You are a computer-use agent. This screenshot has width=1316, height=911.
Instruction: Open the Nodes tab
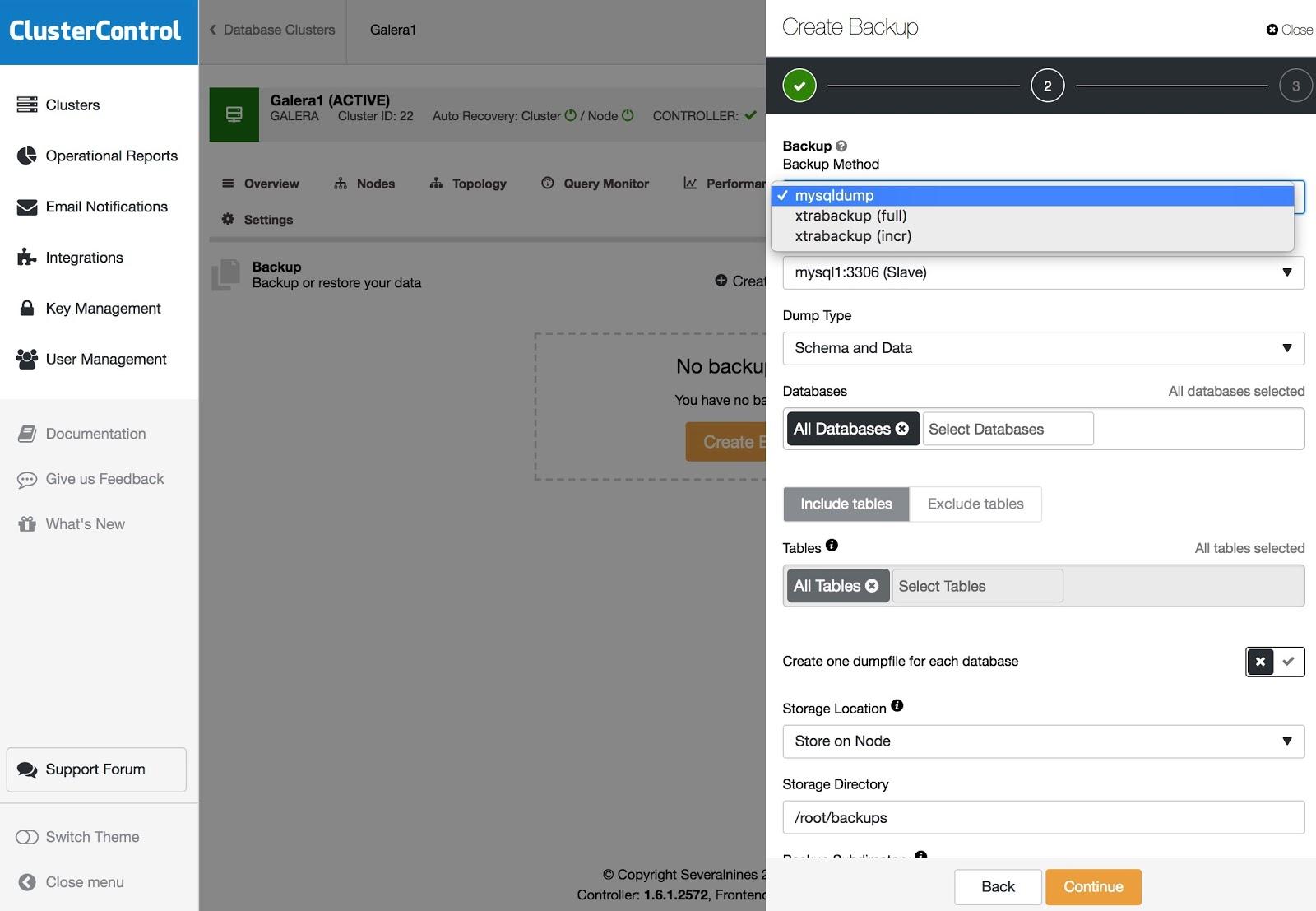click(x=364, y=184)
